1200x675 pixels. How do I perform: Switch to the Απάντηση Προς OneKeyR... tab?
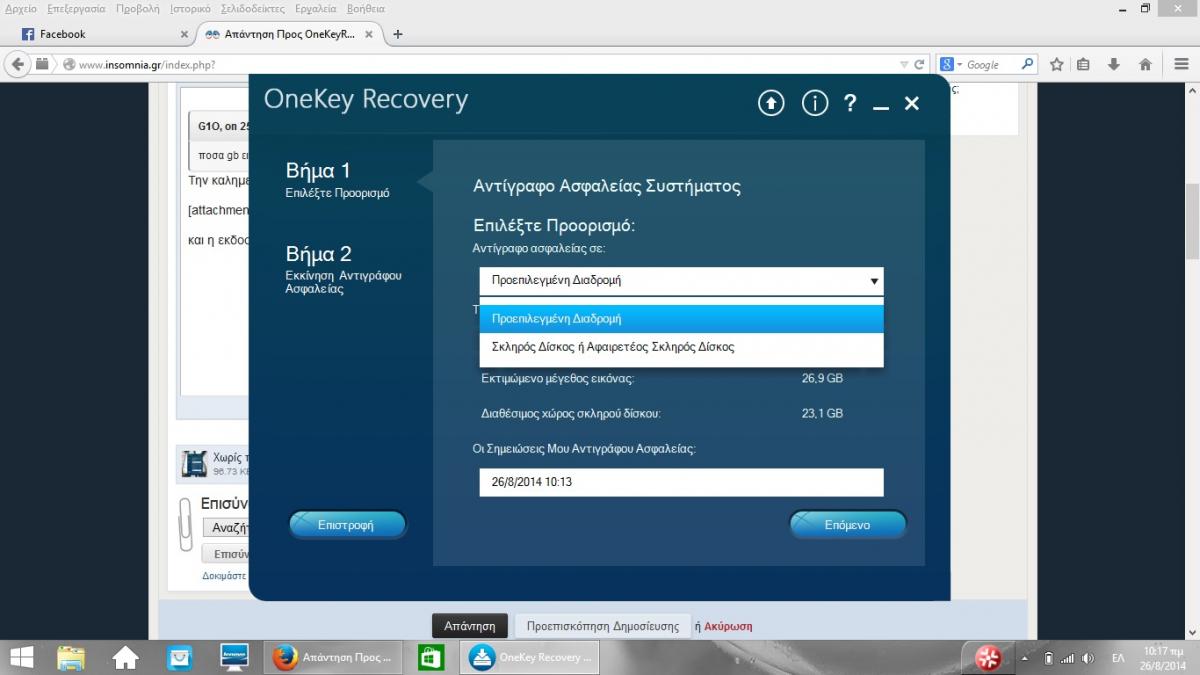[288, 34]
